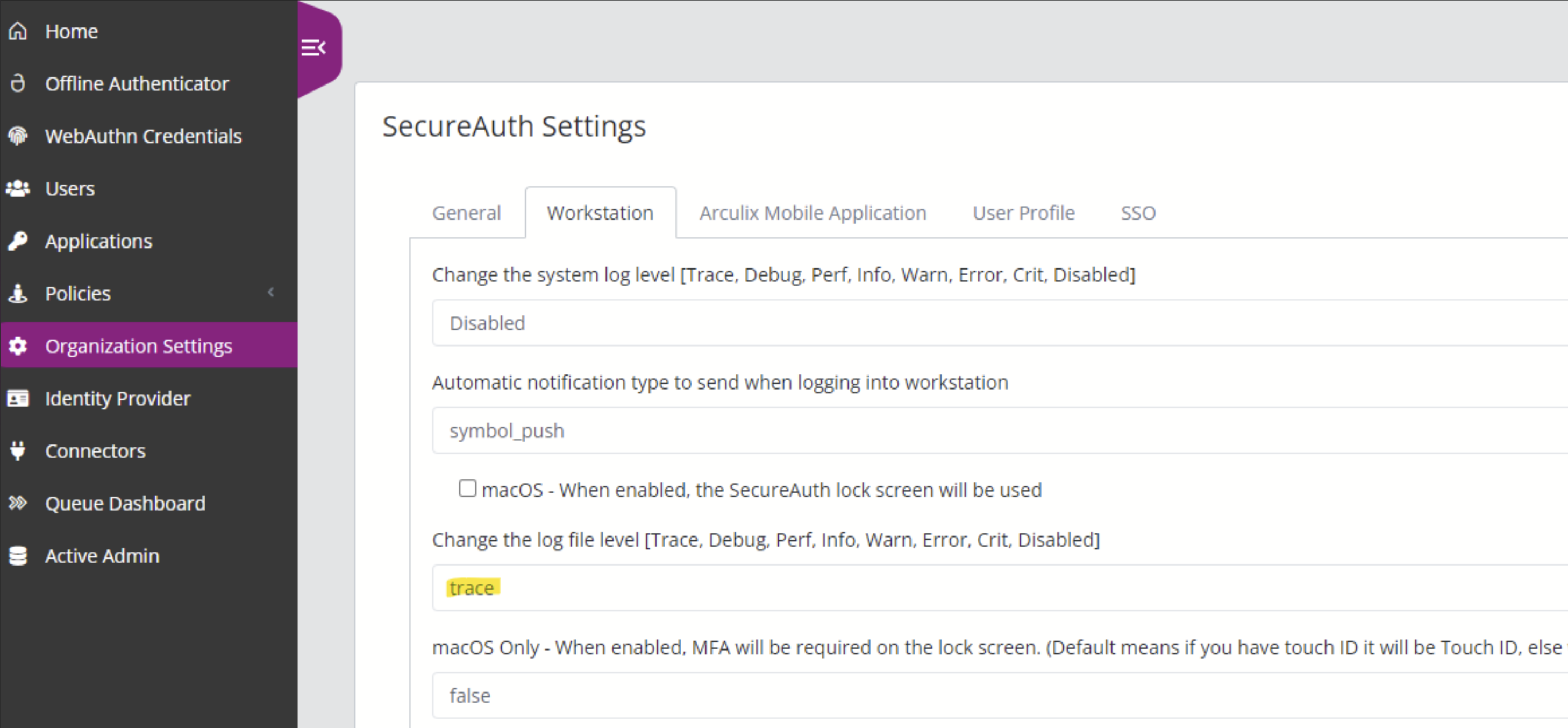The image size is (1568, 728).
Task: Open the Organization Settings link
Action: click(x=139, y=346)
